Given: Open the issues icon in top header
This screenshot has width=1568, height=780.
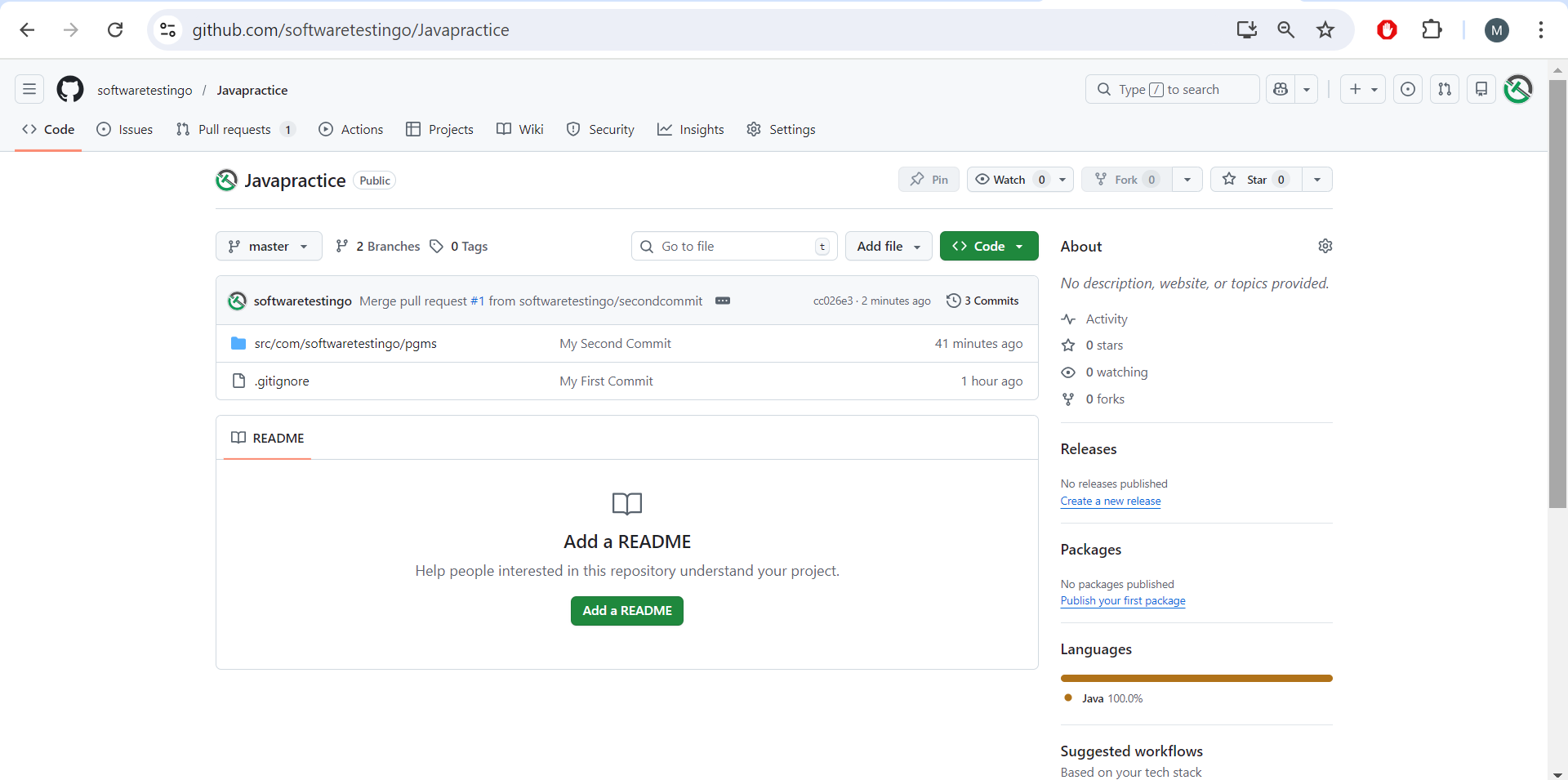Looking at the screenshot, I should [x=1408, y=89].
